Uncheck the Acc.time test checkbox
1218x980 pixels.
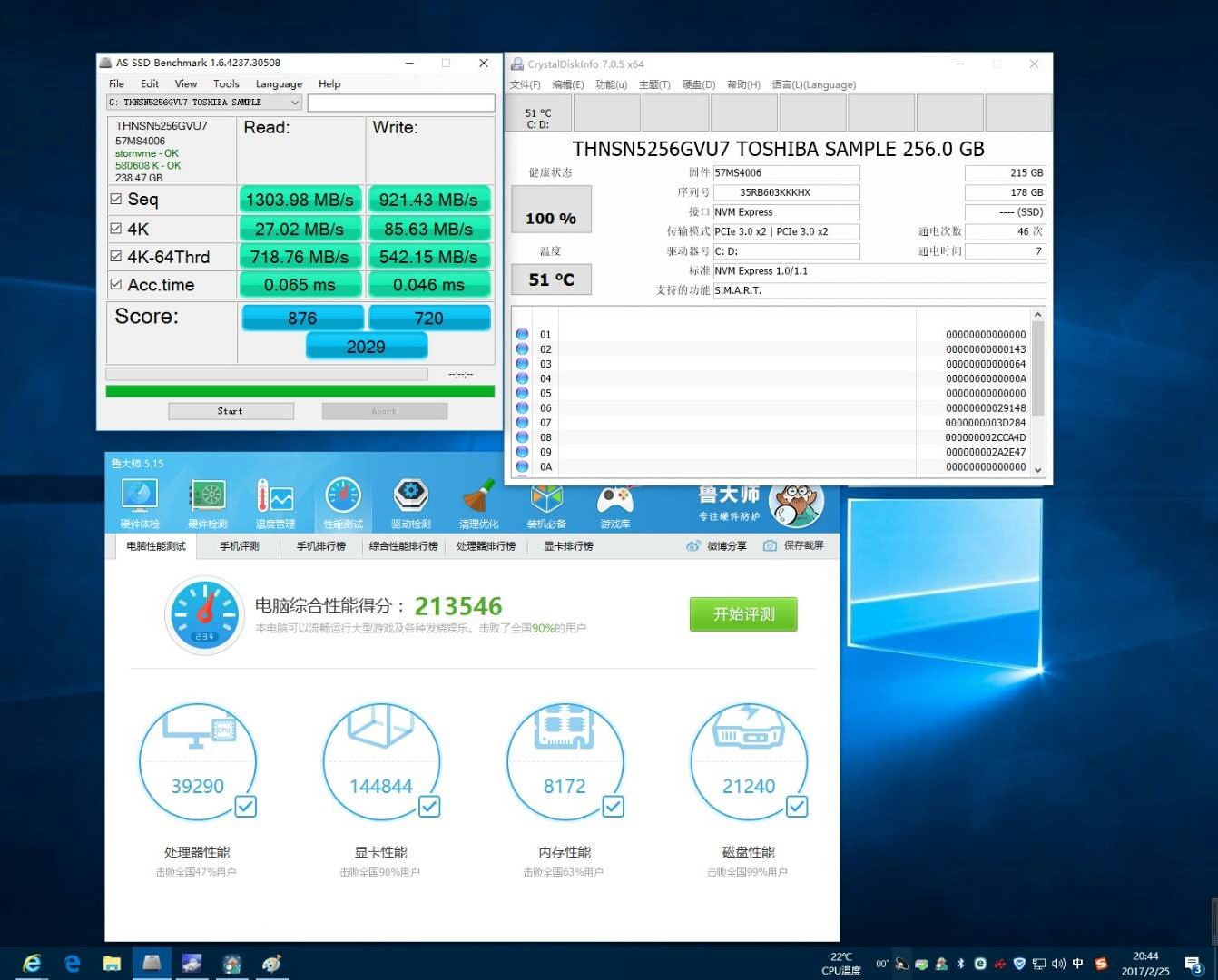(x=115, y=284)
